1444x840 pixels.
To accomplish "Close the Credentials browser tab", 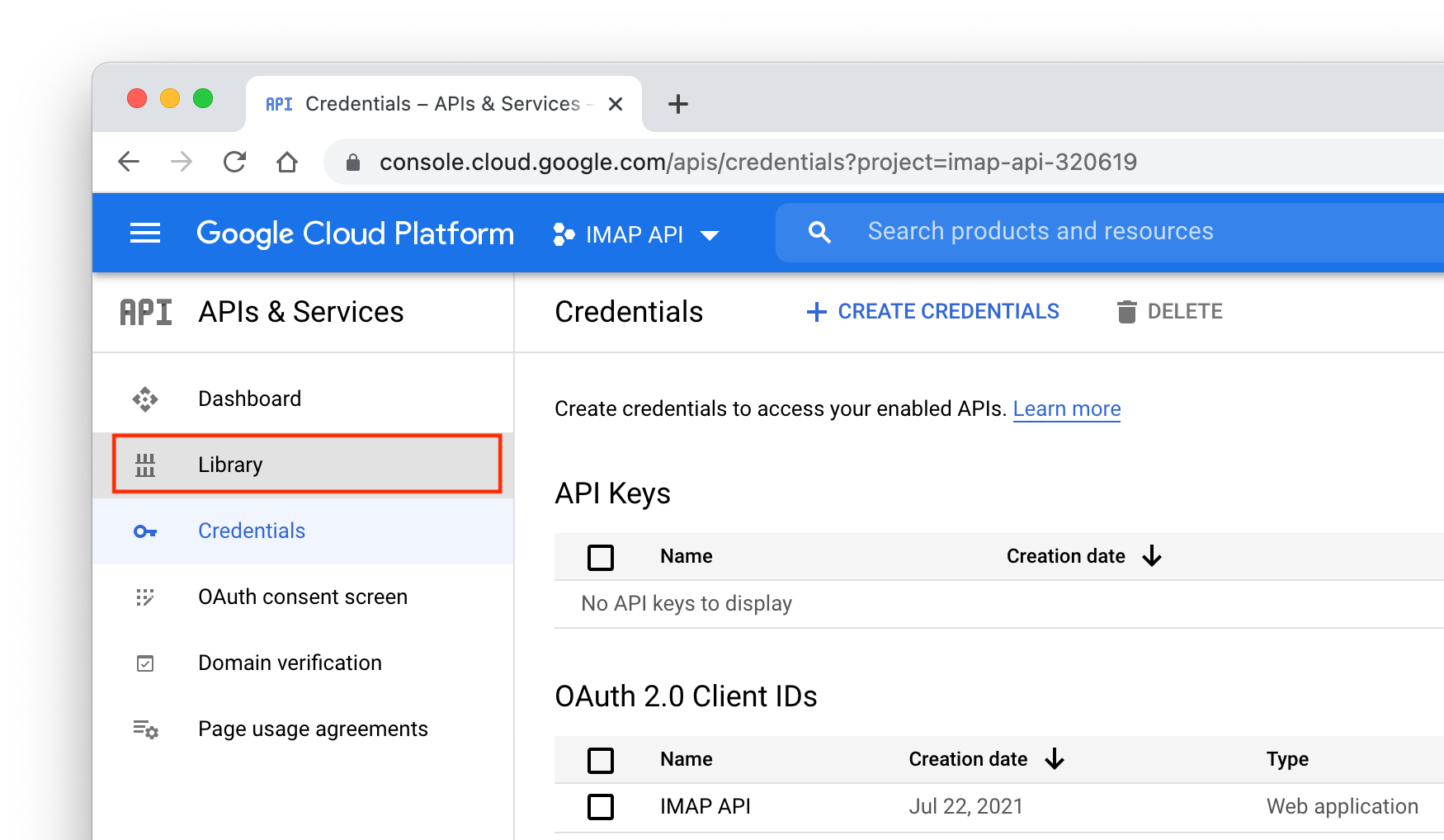I will tap(615, 104).
